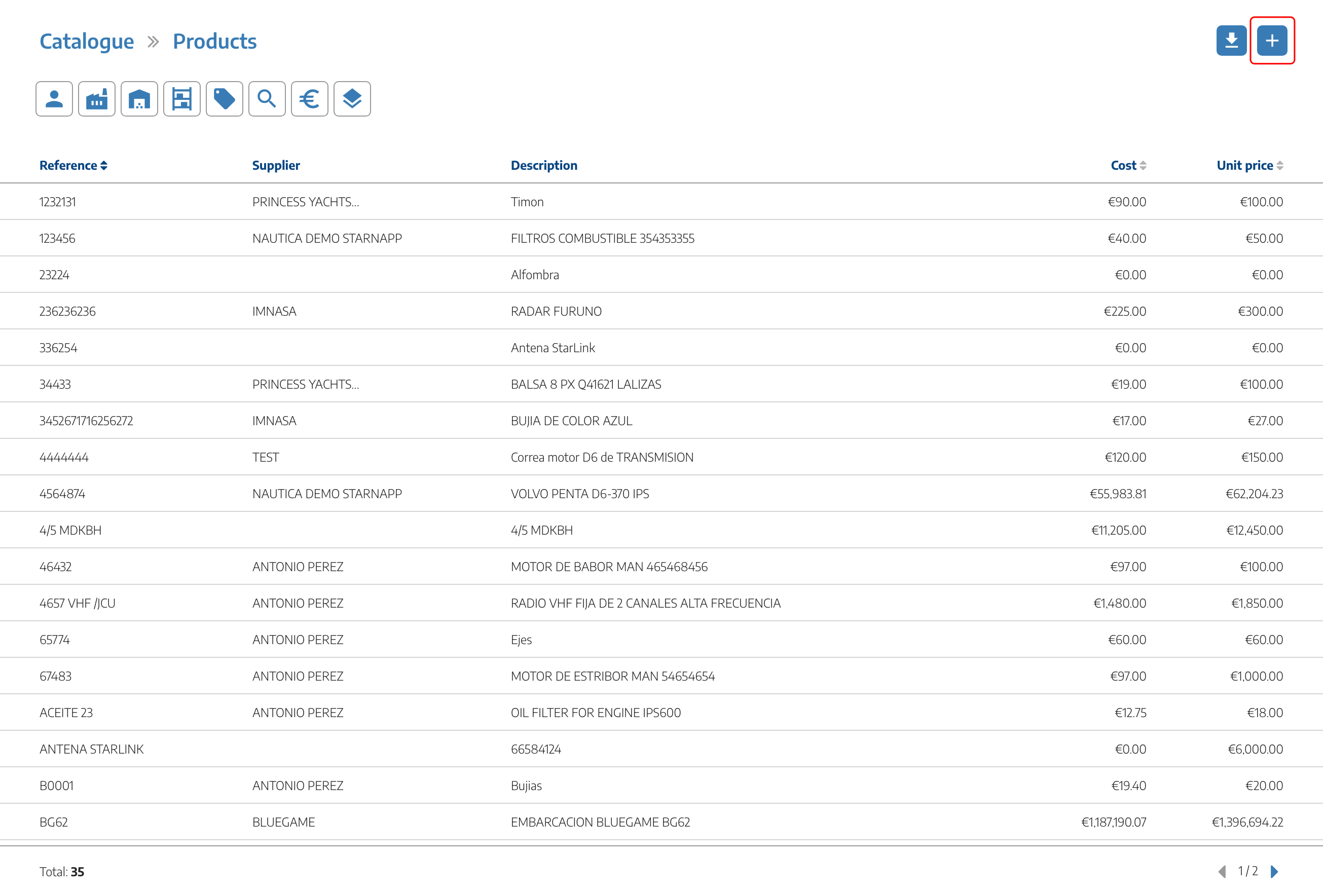Screen dimensions: 1323x896
Task: Add a new product with plus button
Action: tap(1272, 41)
